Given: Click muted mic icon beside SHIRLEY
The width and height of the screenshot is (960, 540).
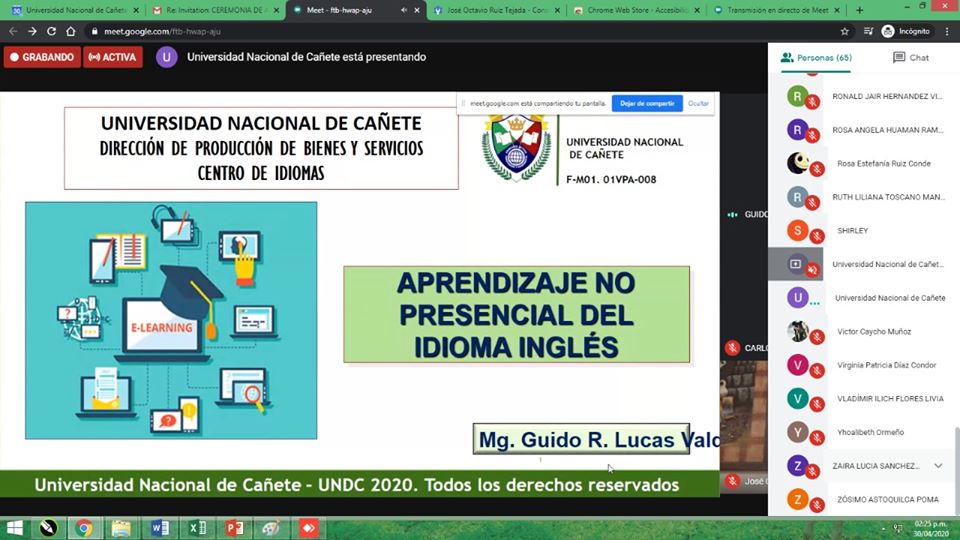Looking at the screenshot, I should pyautogui.click(x=817, y=236).
